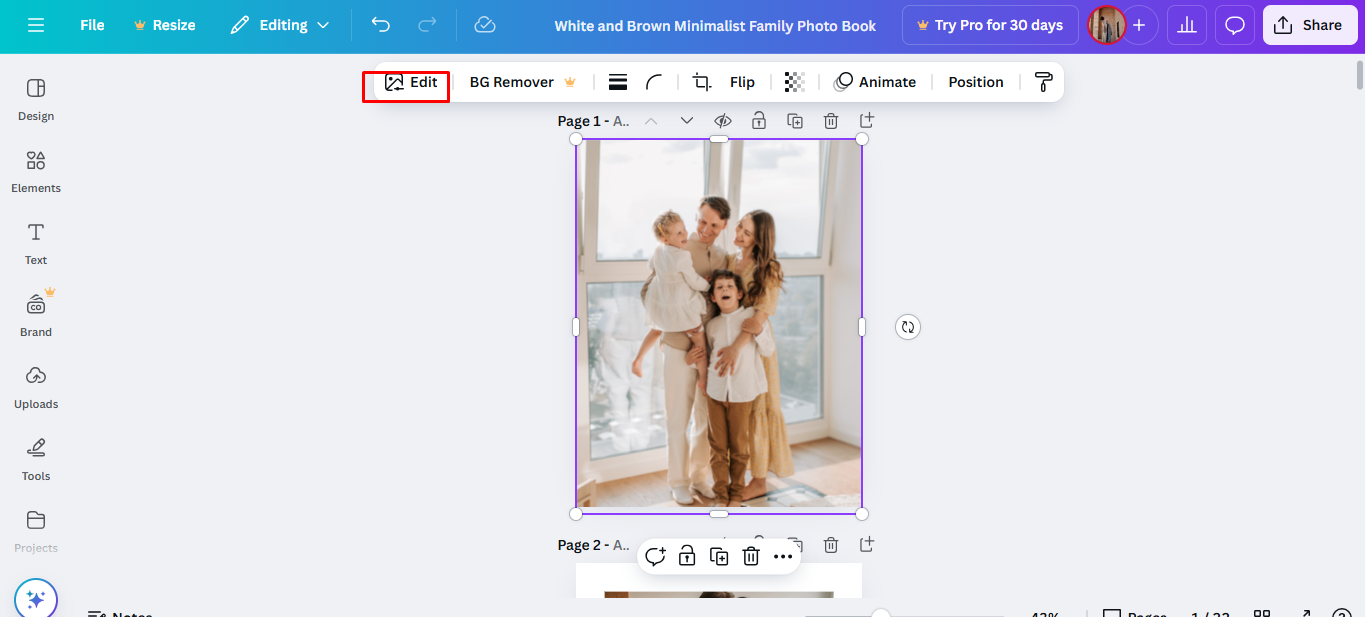The image size is (1365, 617).
Task: Click the Share button
Action: [1310, 25]
